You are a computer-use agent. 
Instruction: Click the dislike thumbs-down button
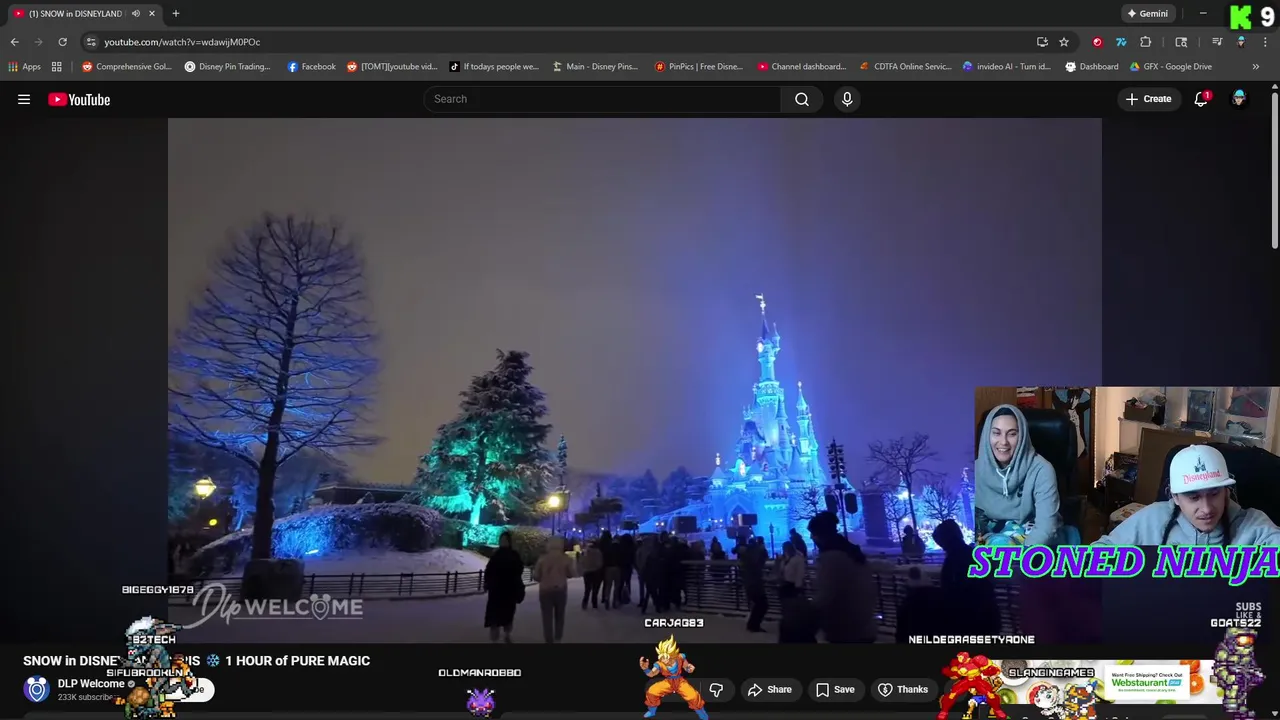(x=716, y=690)
